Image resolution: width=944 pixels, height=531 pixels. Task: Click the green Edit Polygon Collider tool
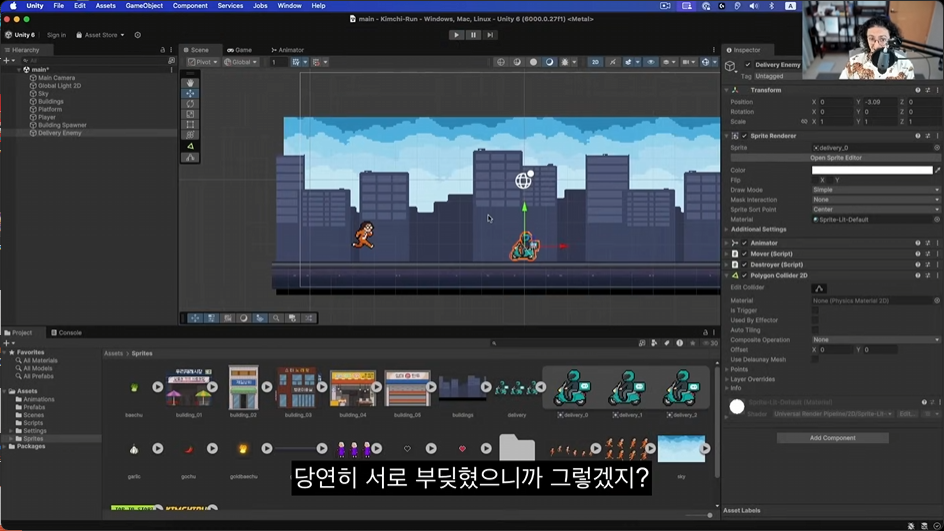coord(190,146)
